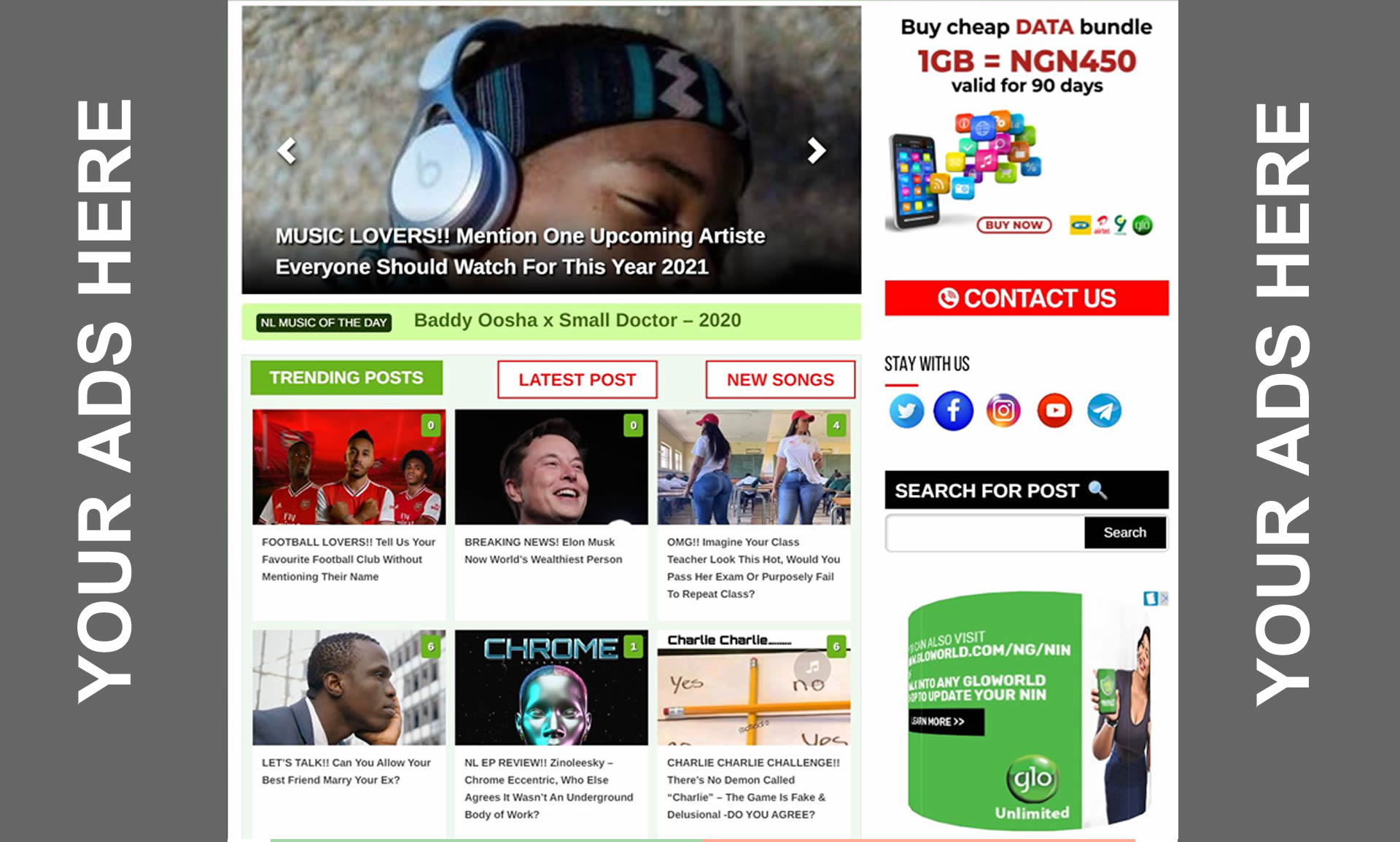The height and width of the screenshot is (842, 1400).
Task: Open the YouTube social icon
Action: pos(1054,411)
